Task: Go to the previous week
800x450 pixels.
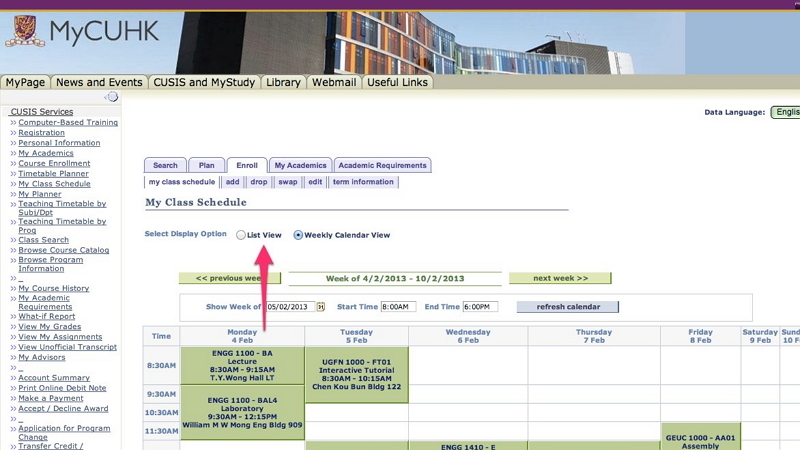Action: pos(230,278)
